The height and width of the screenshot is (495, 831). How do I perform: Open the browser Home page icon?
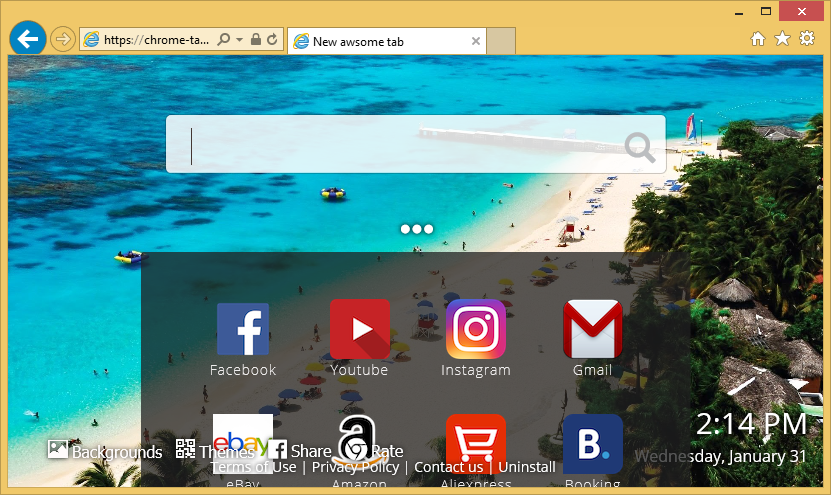coord(758,39)
